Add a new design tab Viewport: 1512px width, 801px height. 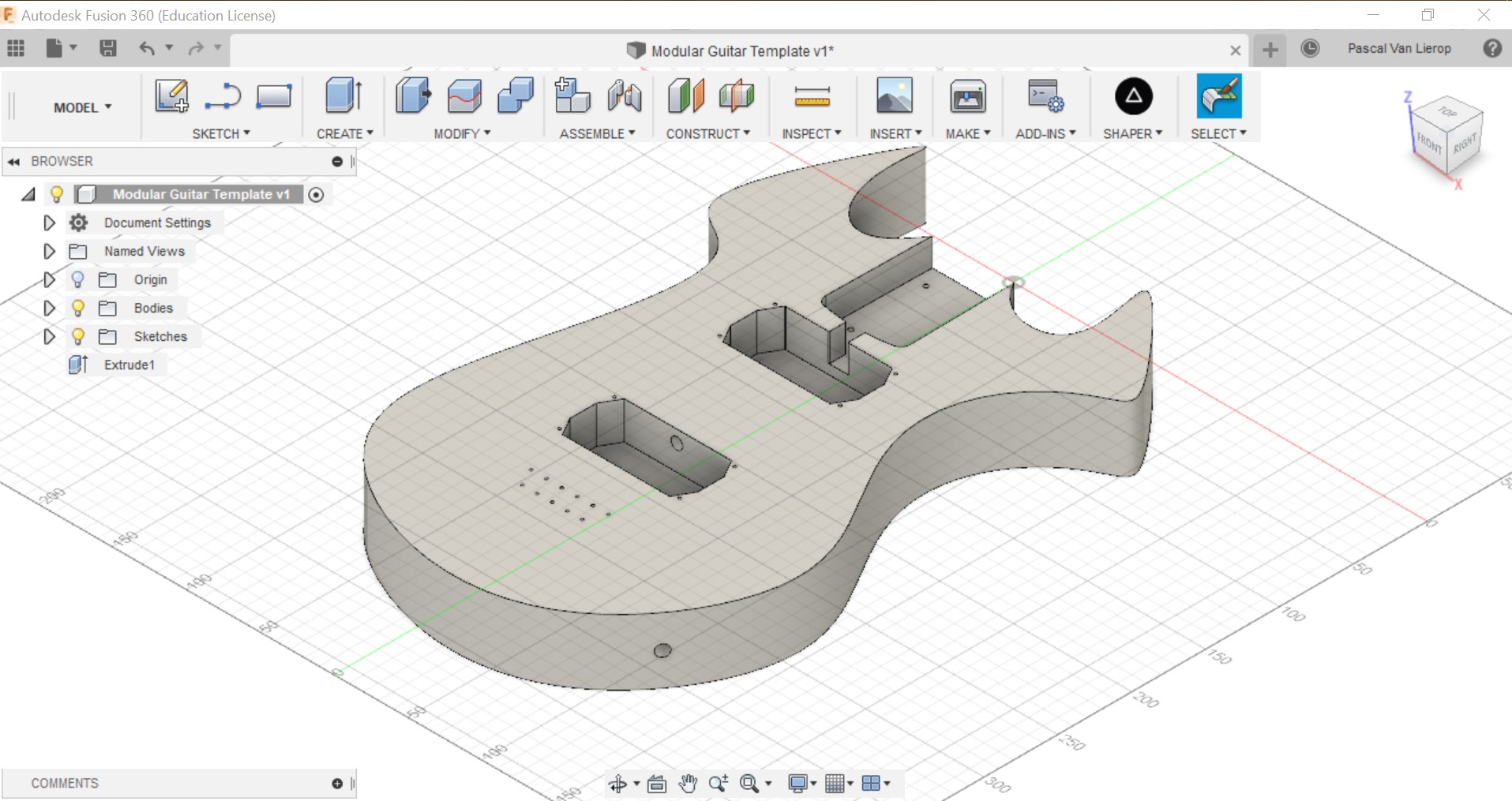pyautogui.click(x=1270, y=50)
